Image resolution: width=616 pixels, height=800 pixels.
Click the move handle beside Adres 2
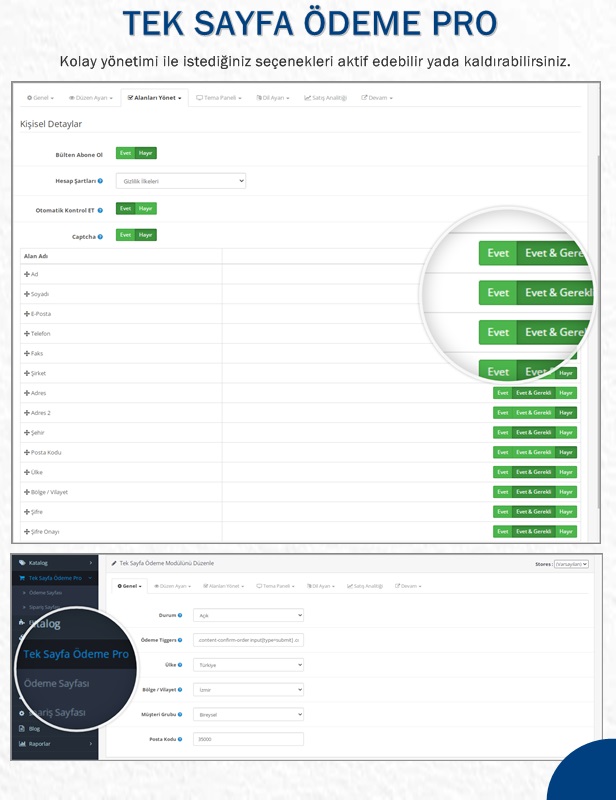27,413
